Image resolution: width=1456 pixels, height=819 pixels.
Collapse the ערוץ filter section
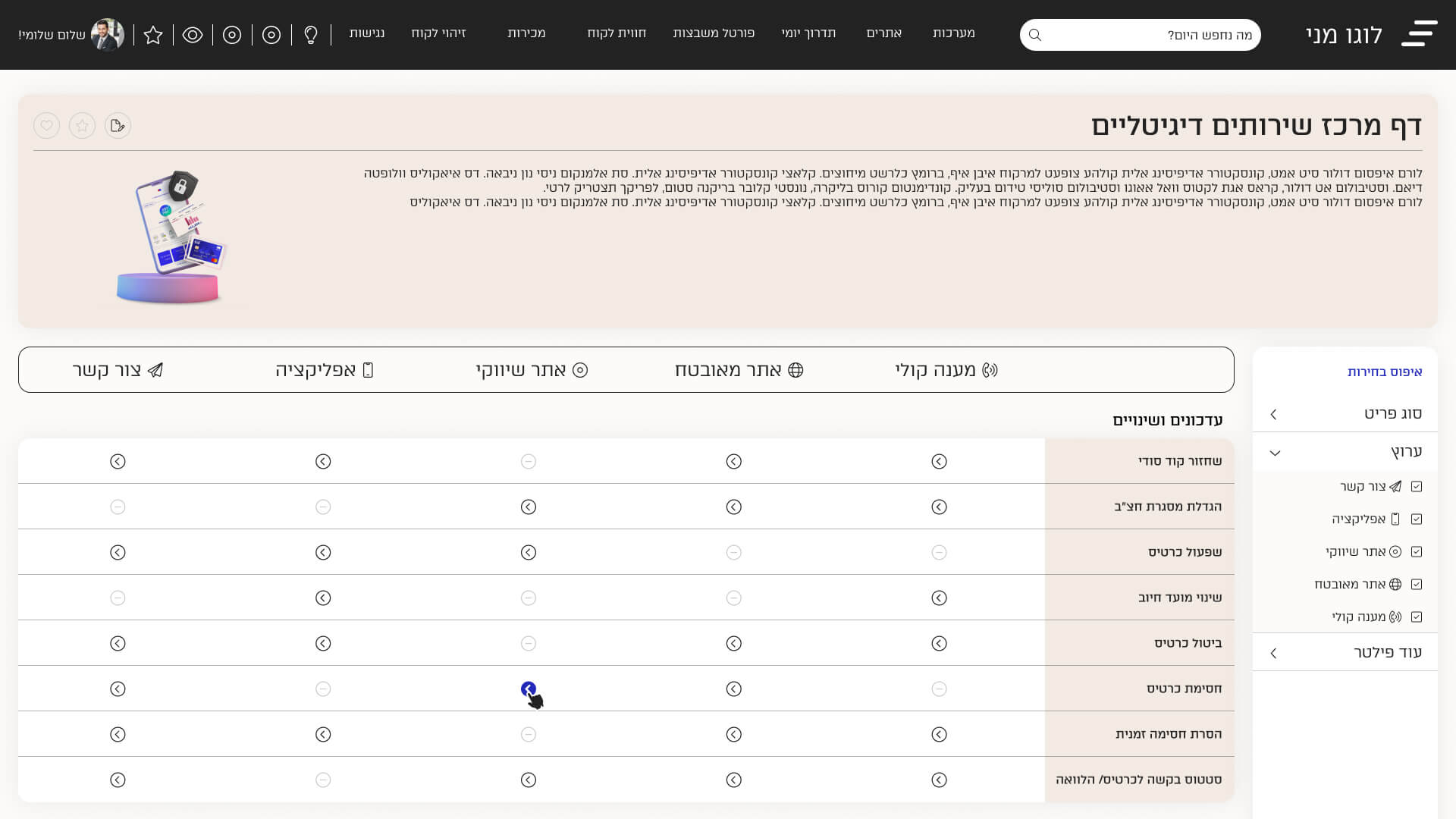click(x=1345, y=452)
